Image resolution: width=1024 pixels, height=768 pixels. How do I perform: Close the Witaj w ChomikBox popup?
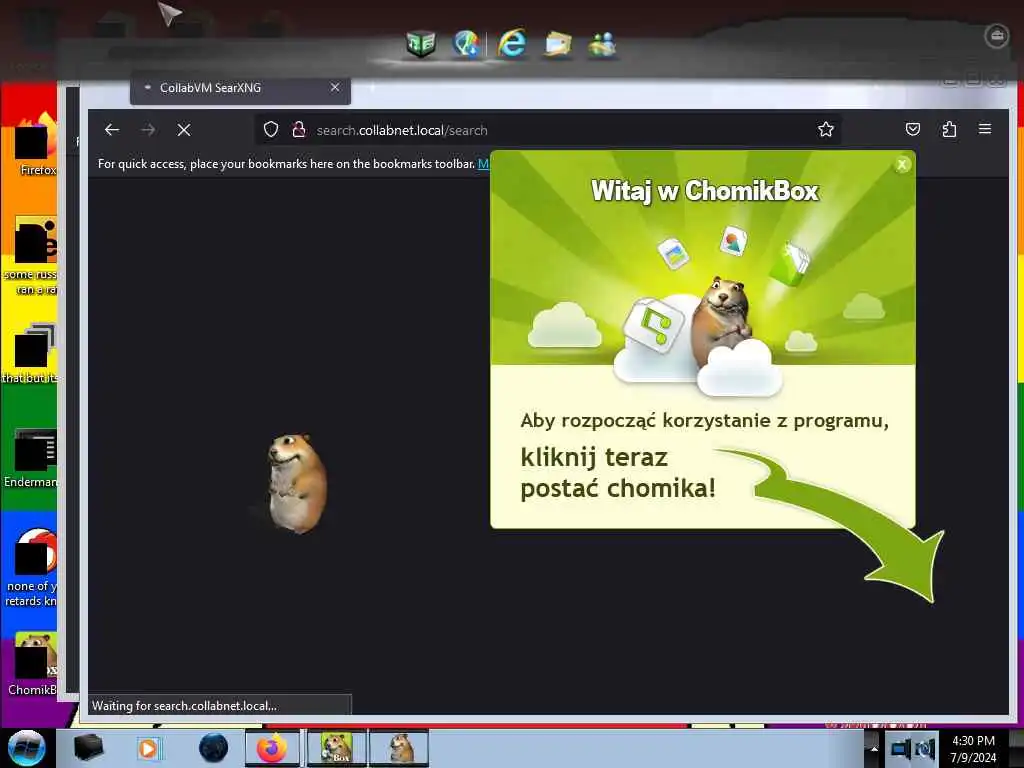click(902, 164)
